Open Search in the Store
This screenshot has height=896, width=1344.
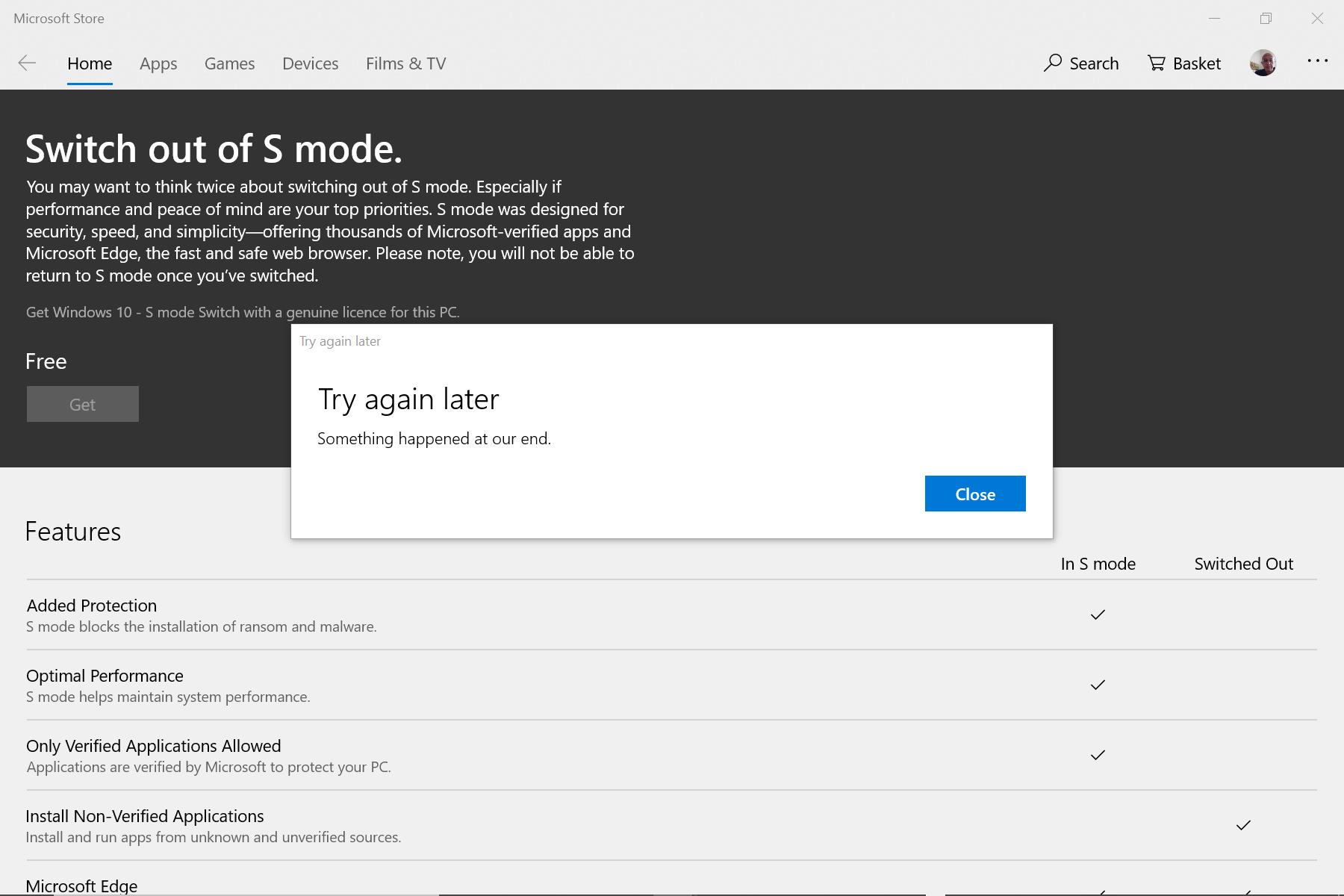pyautogui.click(x=1081, y=63)
